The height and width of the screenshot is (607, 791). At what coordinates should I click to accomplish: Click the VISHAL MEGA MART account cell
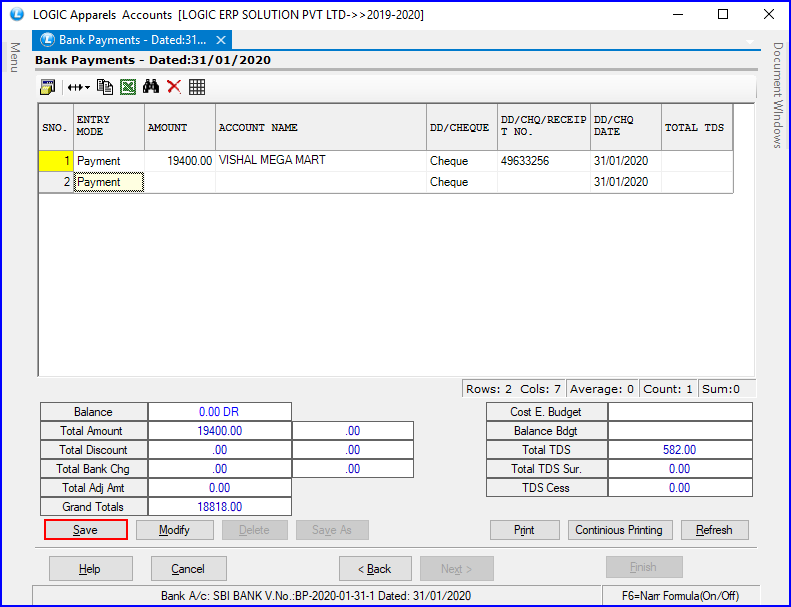pos(321,161)
